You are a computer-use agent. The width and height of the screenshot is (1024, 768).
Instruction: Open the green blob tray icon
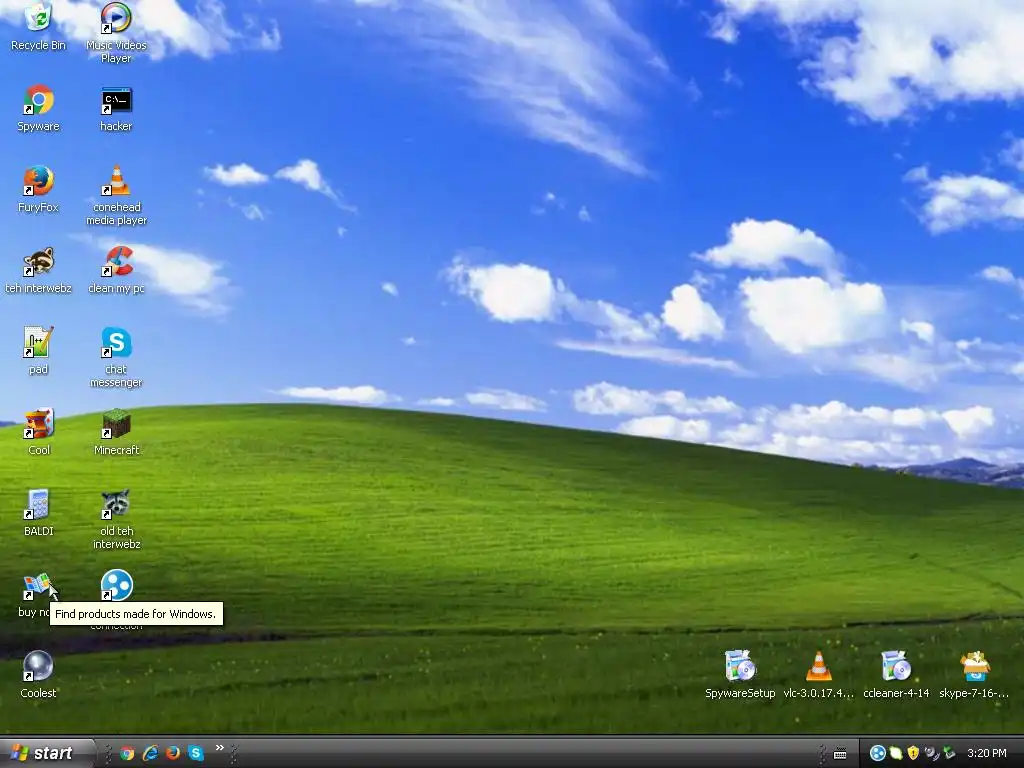pyautogui.click(x=896, y=754)
